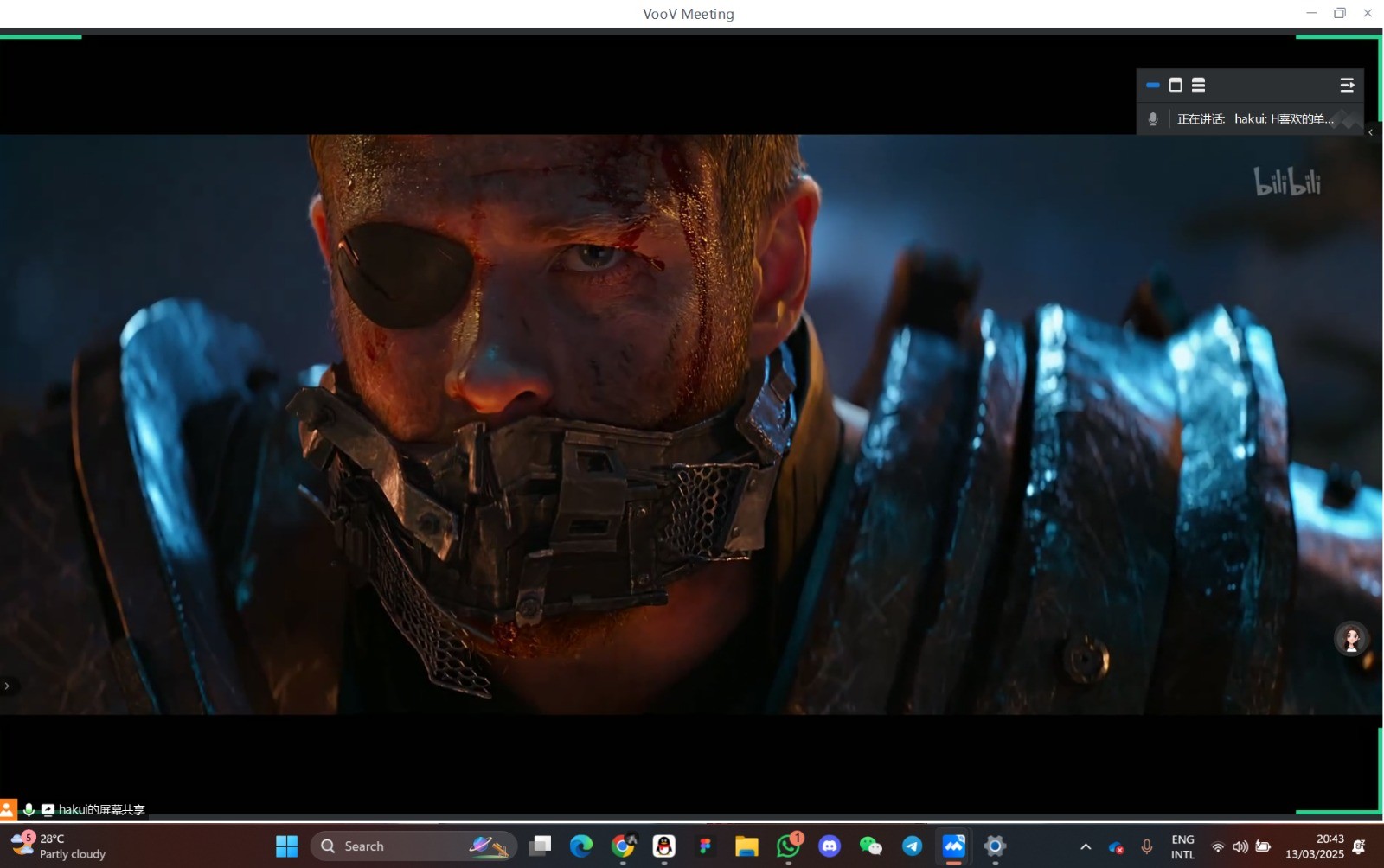Image resolution: width=1384 pixels, height=868 pixels.
Task: Open QQ penguin app on the taskbar
Action: coord(663,846)
